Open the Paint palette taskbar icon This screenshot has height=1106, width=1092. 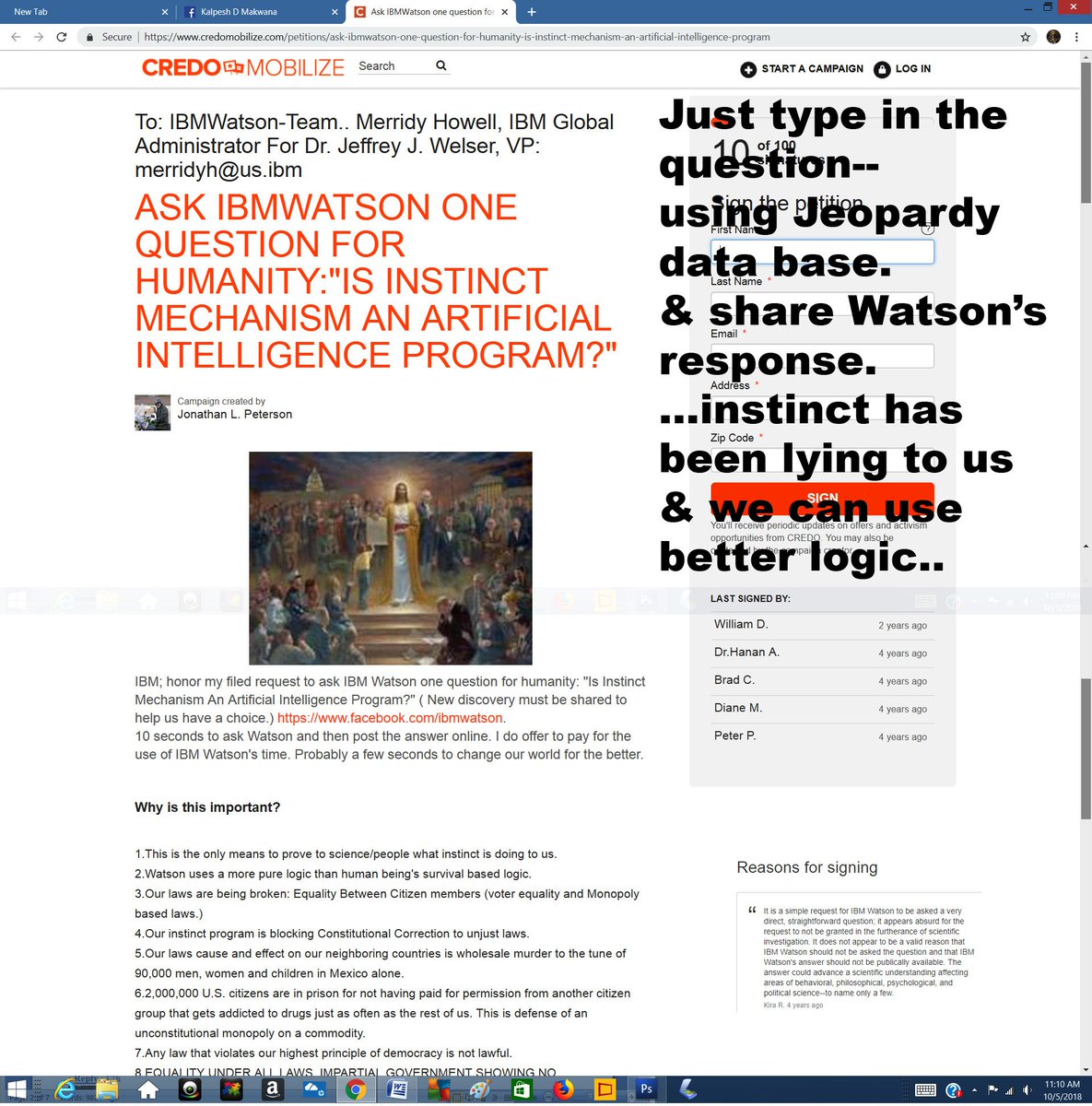(x=480, y=1089)
